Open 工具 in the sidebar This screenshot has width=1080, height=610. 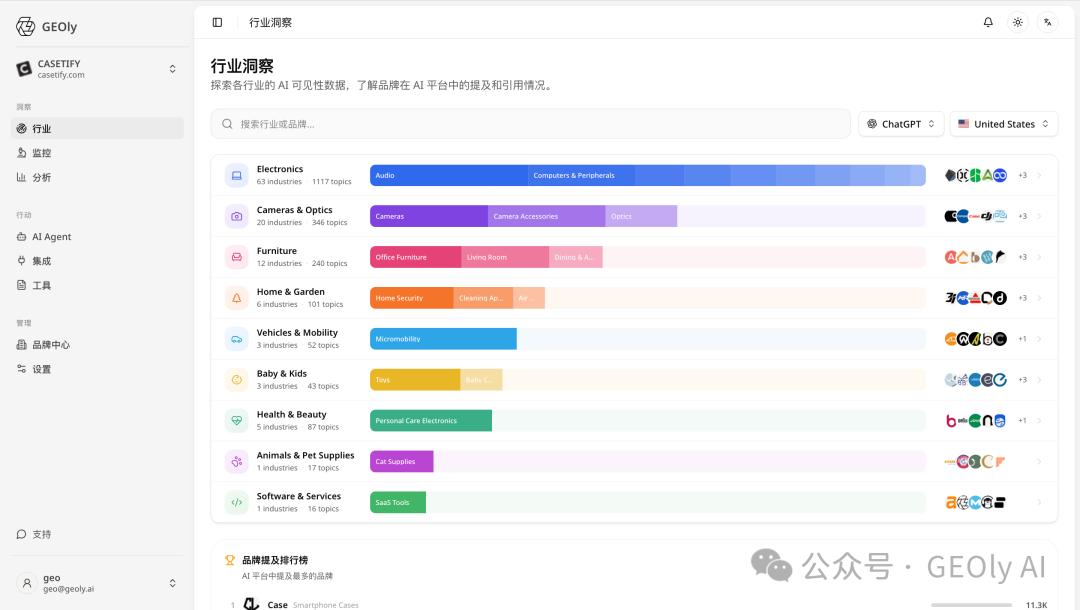(97, 285)
